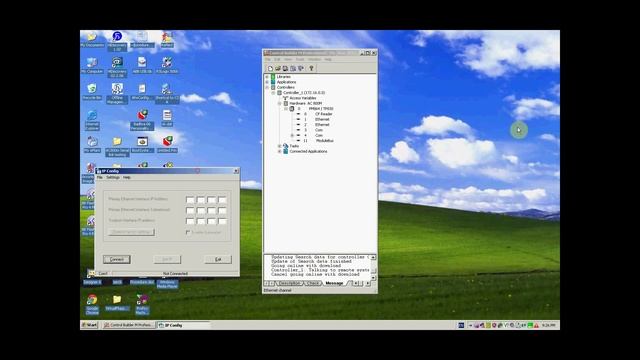Open the Recycle Bin desktop icon
The height and width of the screenshot is (360, 640).
coord(92,92)
